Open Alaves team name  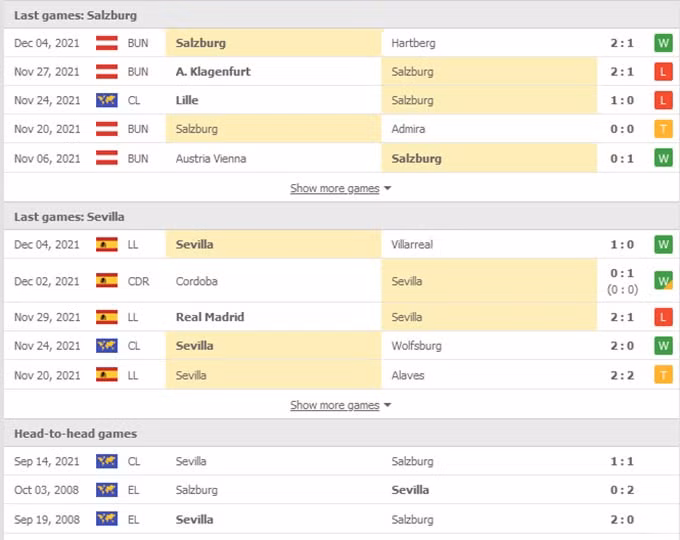[408, 375]
